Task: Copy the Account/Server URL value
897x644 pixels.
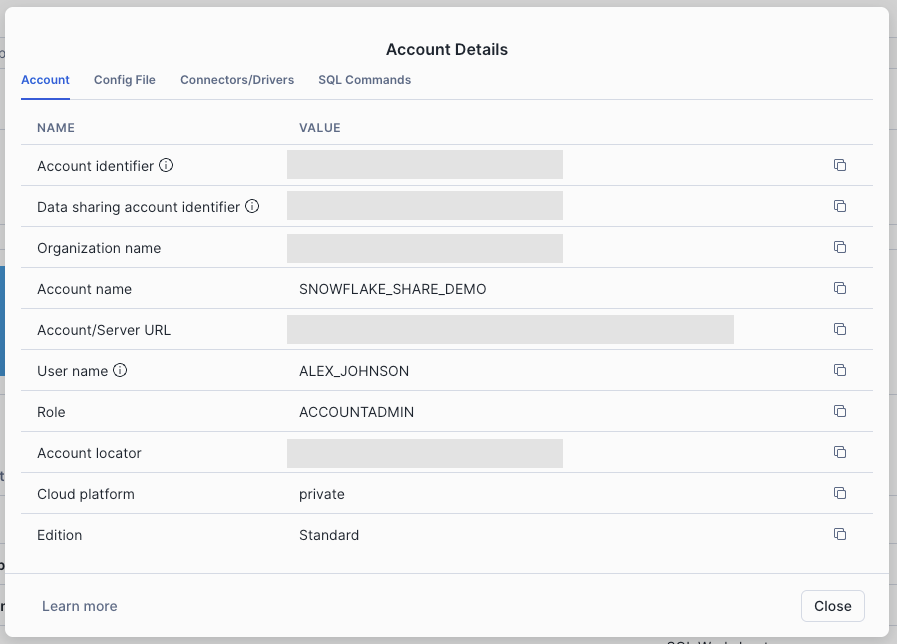Action: click(x=840, y=329)
